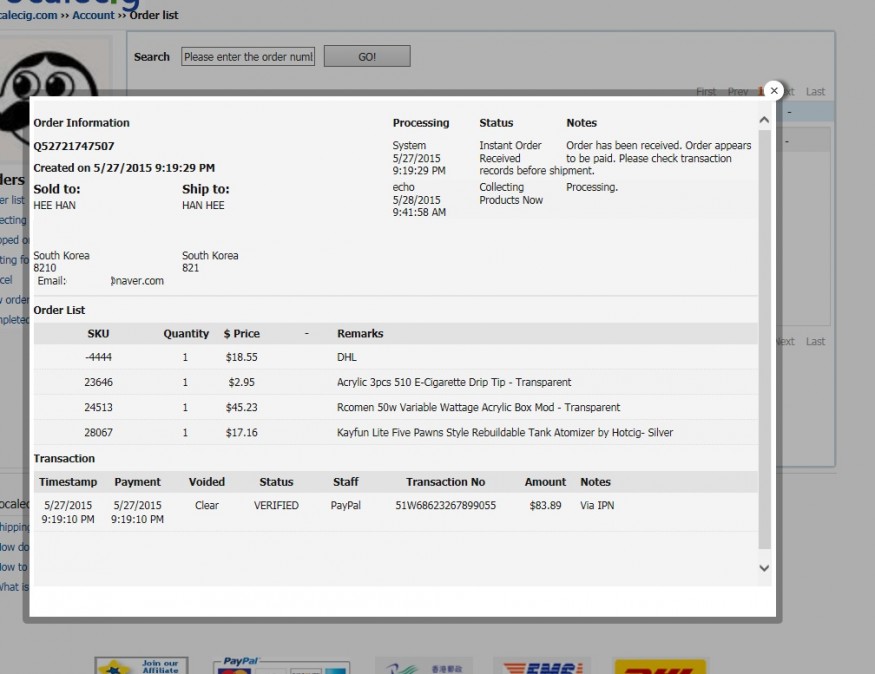Click the Quantity column header
Screen dimensions: 875x674
(186, 334)
